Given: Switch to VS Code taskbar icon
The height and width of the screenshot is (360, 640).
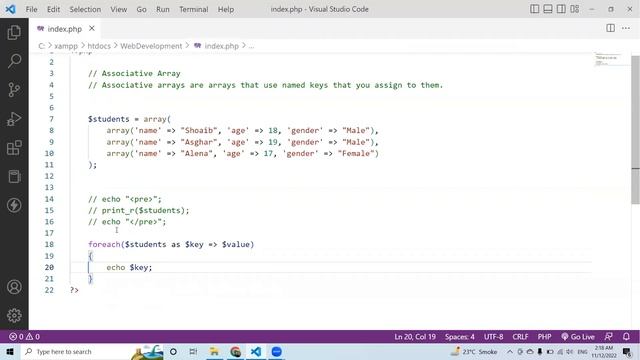Looking at the screenshot, I should (256, 351).
